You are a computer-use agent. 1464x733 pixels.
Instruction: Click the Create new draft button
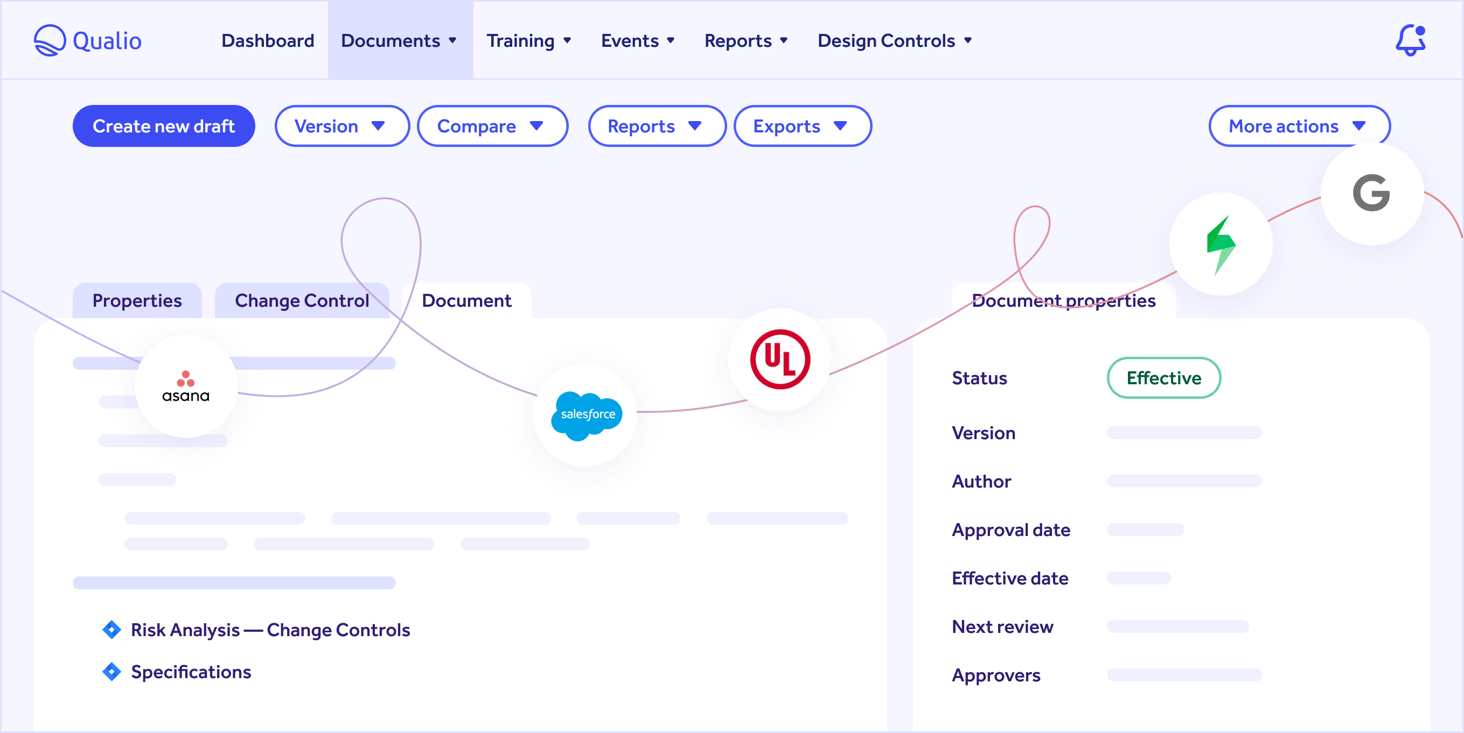click(x=163, y=126)
